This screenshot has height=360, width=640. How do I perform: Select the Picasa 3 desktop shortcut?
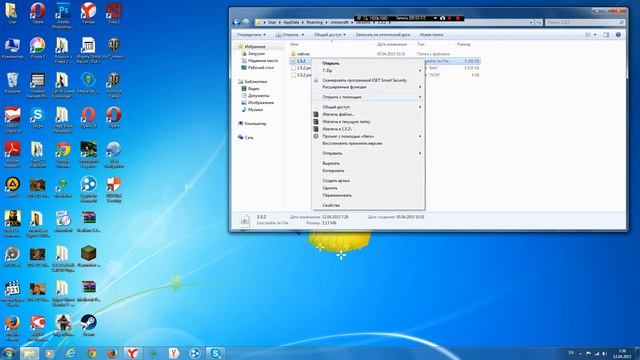click(38, 48)
